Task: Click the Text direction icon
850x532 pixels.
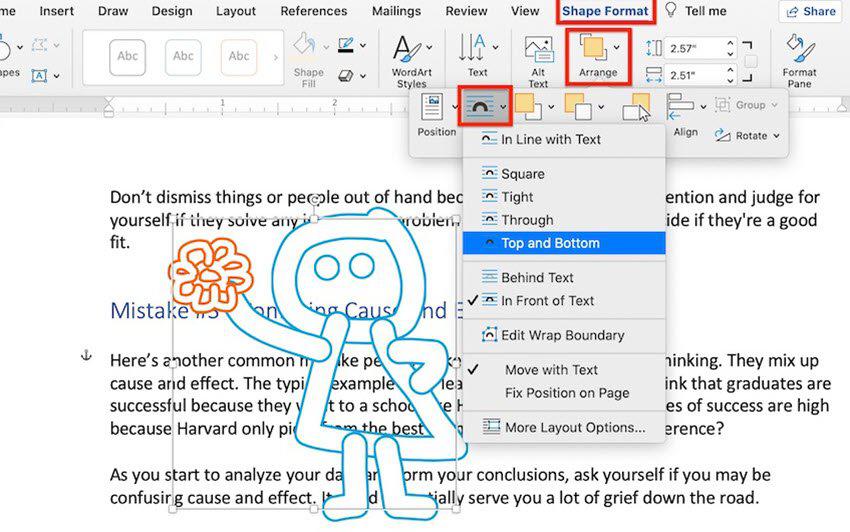Action: click(x=472, y=48)
